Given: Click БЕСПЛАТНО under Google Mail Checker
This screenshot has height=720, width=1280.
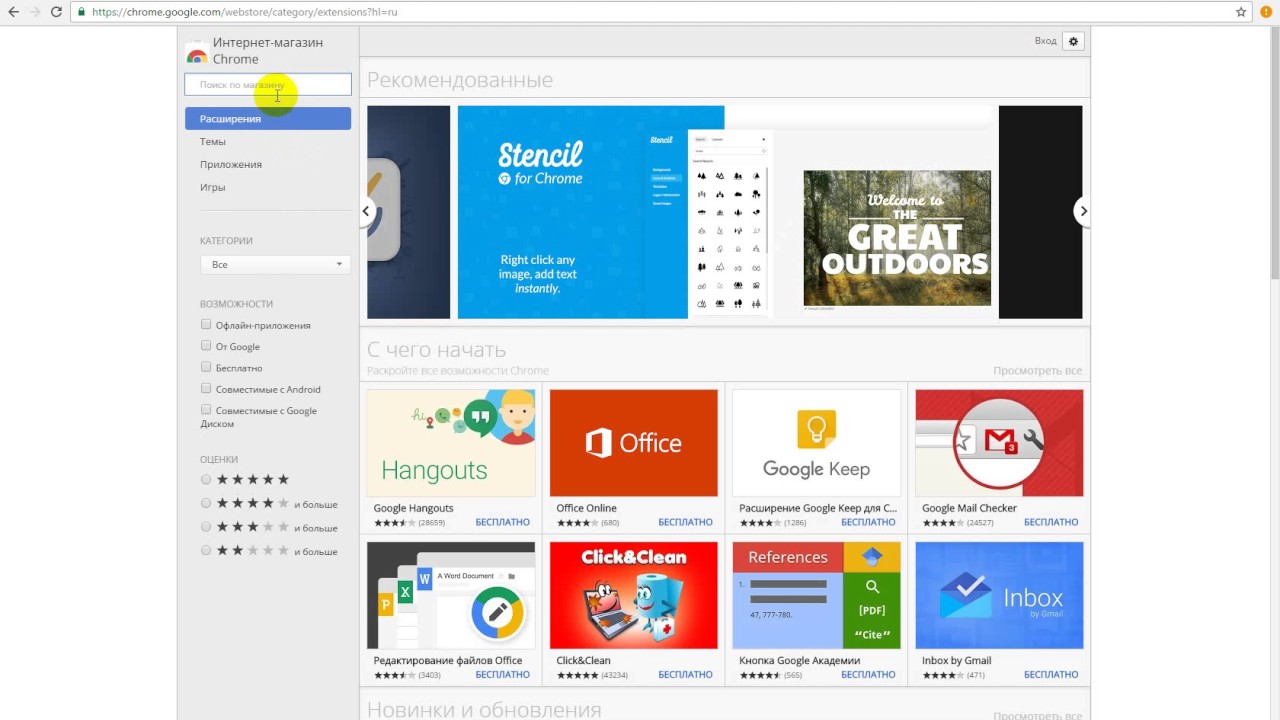Looking at the screenshot, I should point(1051,522).
